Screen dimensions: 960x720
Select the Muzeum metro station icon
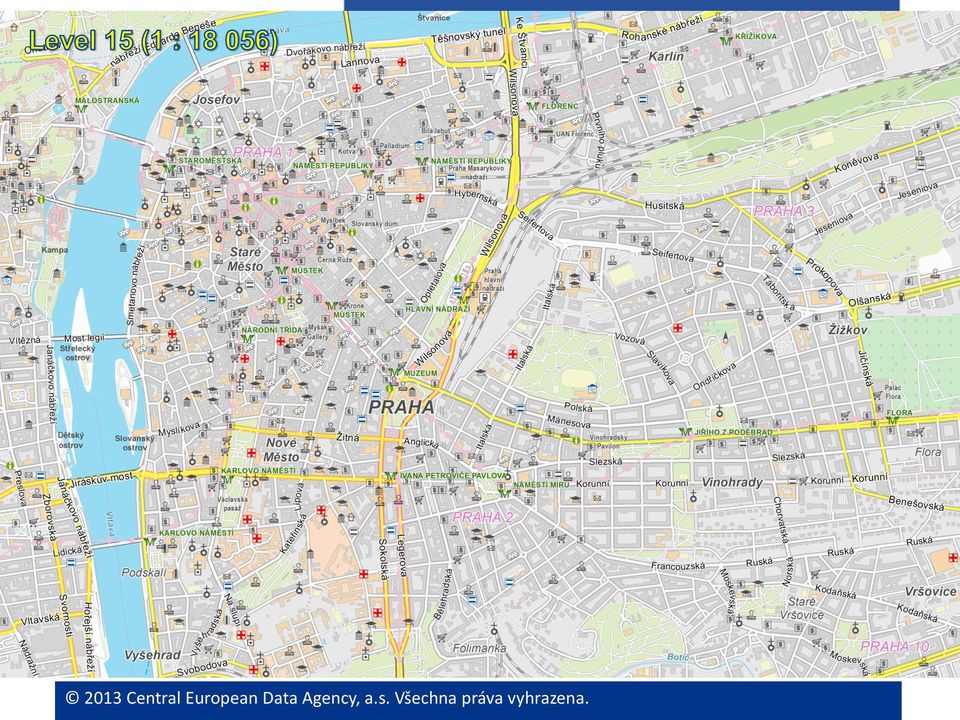[x=394, y=372]
